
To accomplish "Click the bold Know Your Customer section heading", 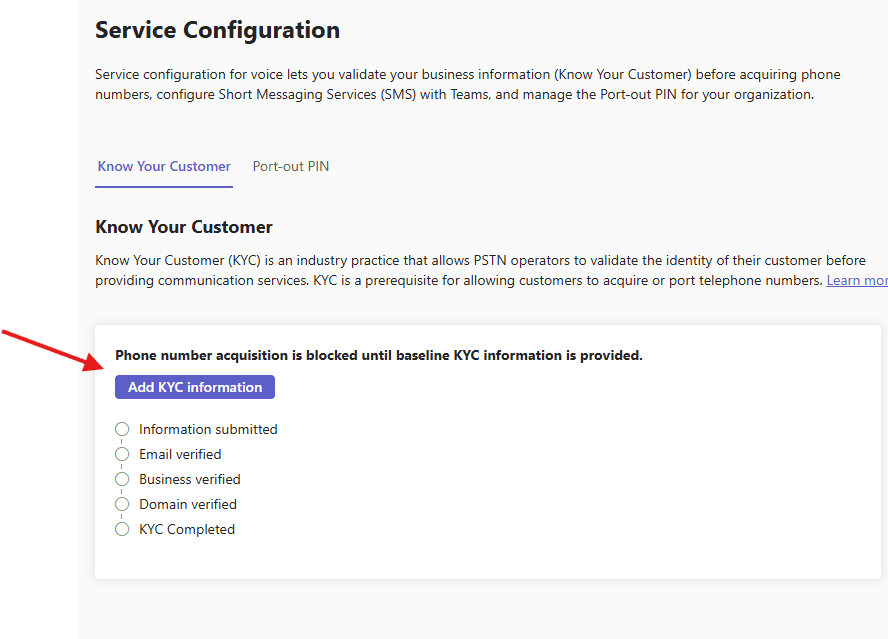I will (184, 227).
